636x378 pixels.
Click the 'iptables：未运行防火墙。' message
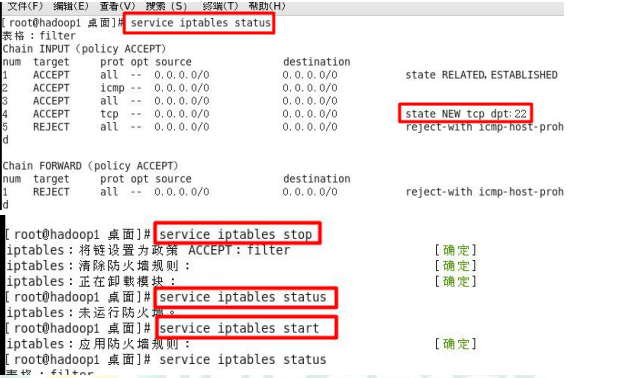tap(91, 313)
